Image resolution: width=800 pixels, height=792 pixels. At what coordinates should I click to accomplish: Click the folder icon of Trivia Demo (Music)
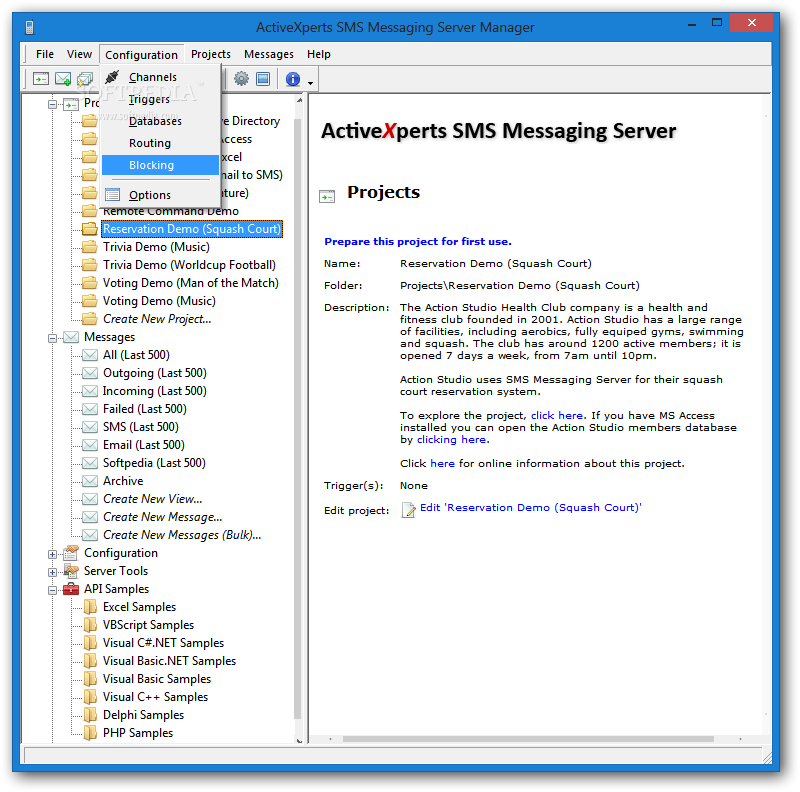(x=90, y=247)
